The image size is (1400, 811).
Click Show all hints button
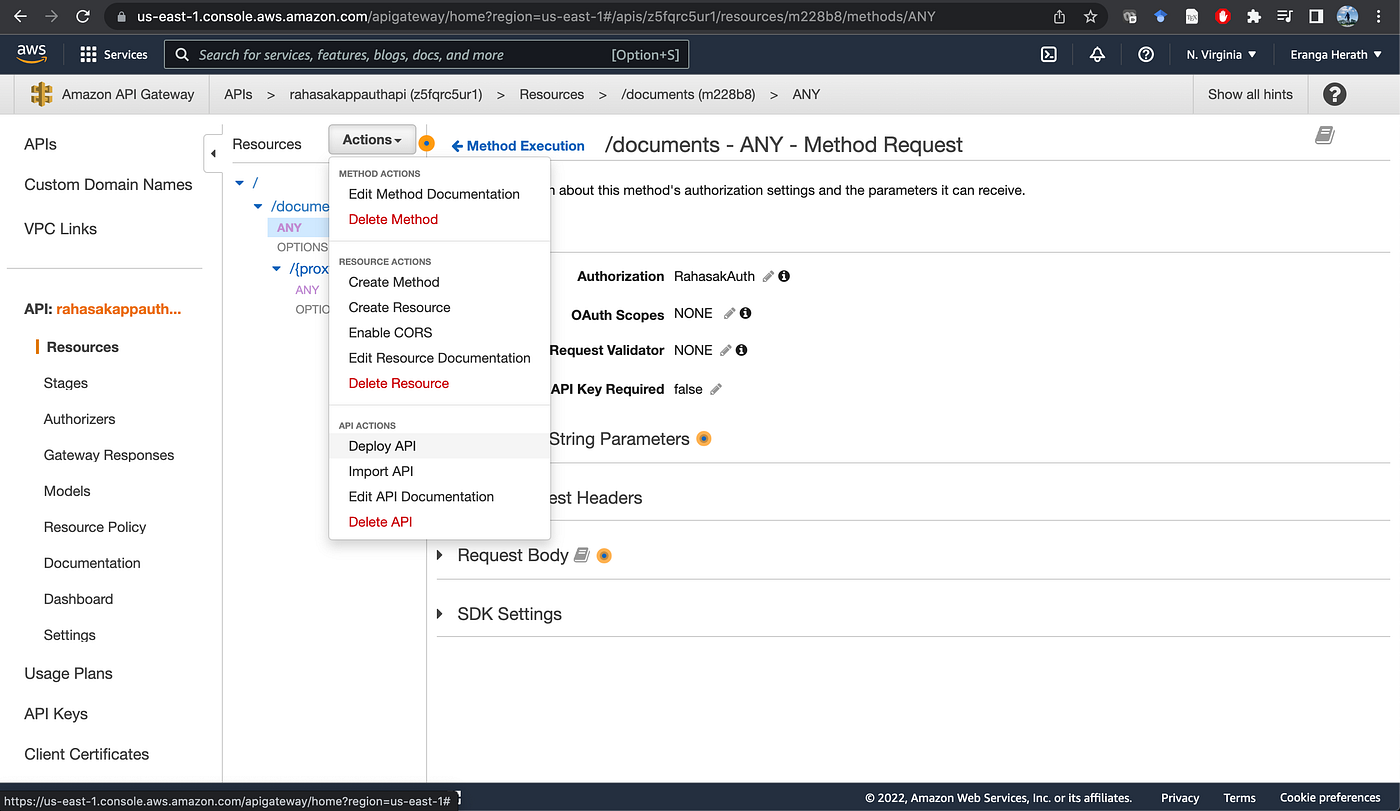[1250, 94]
